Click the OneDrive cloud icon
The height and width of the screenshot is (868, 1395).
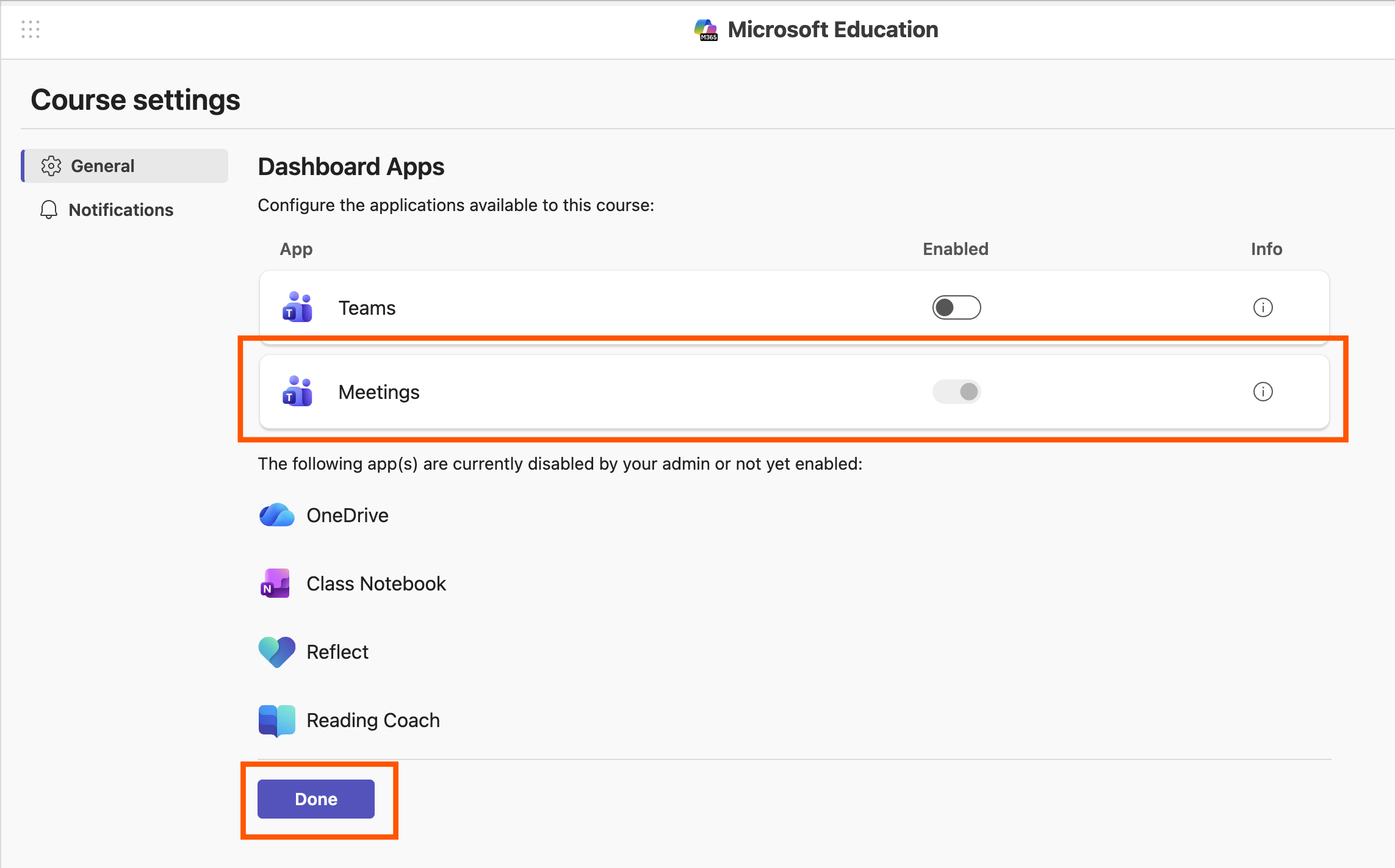tap(277, 515)
